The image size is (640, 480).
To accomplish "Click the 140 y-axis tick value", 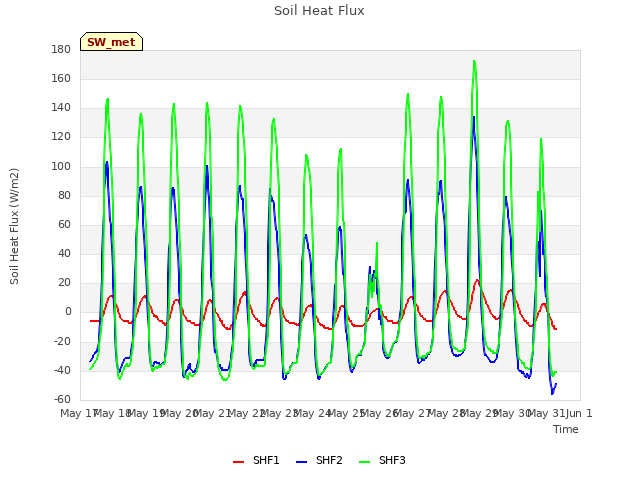I will tap(61, 108).
